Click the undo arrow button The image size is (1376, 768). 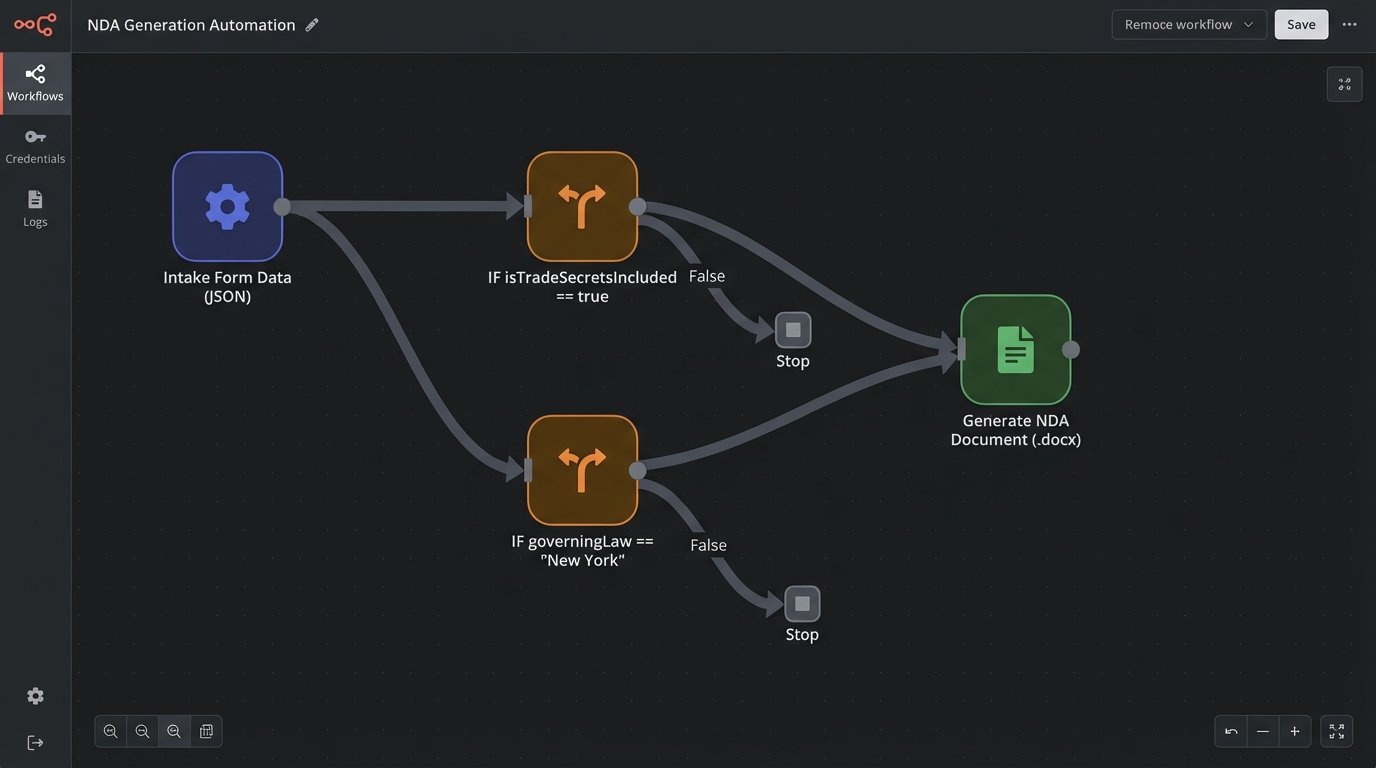[1231, 732]
